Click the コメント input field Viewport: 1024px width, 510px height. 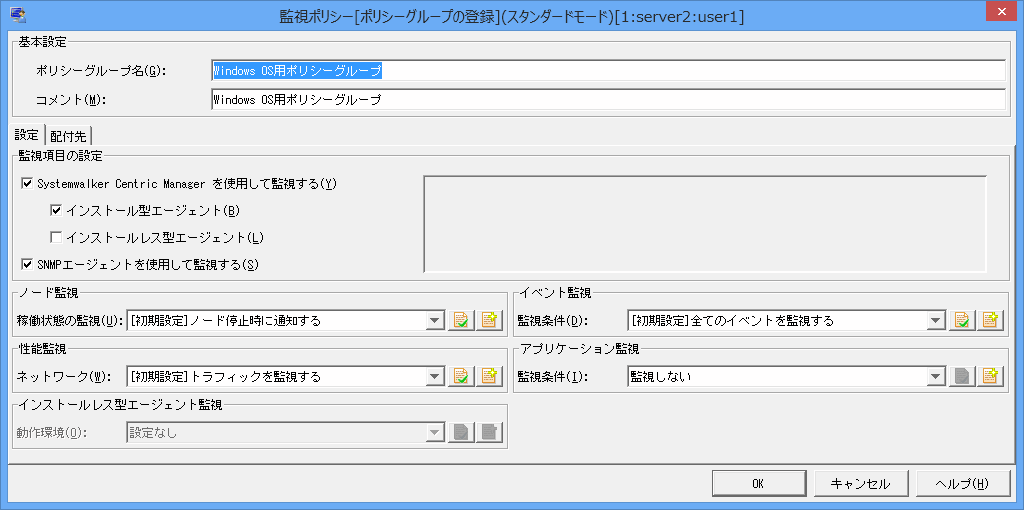609,100
